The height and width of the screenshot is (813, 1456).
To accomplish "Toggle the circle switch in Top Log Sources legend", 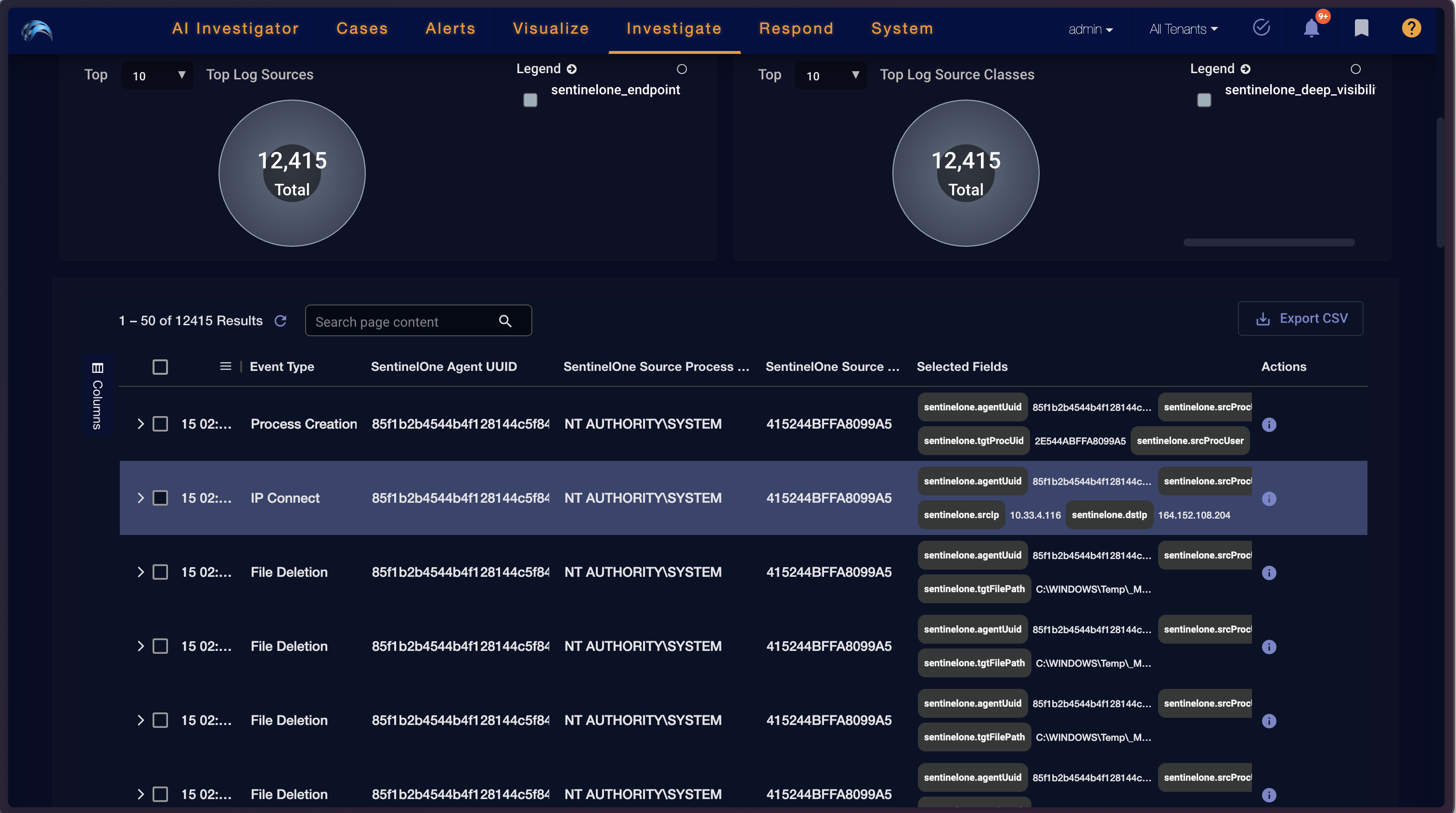I will pos(682,69).
